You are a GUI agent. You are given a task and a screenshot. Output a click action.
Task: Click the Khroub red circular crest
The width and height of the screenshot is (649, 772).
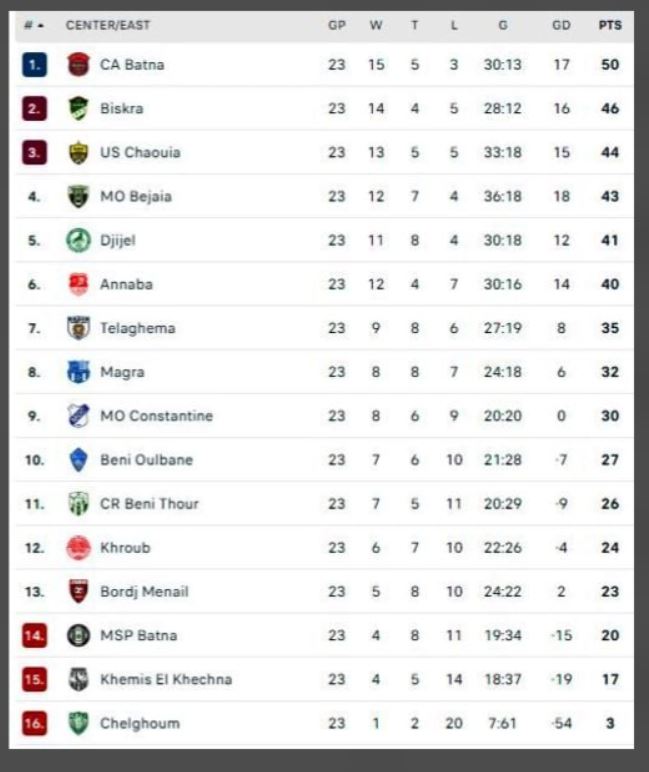click(x=78, y=548)
